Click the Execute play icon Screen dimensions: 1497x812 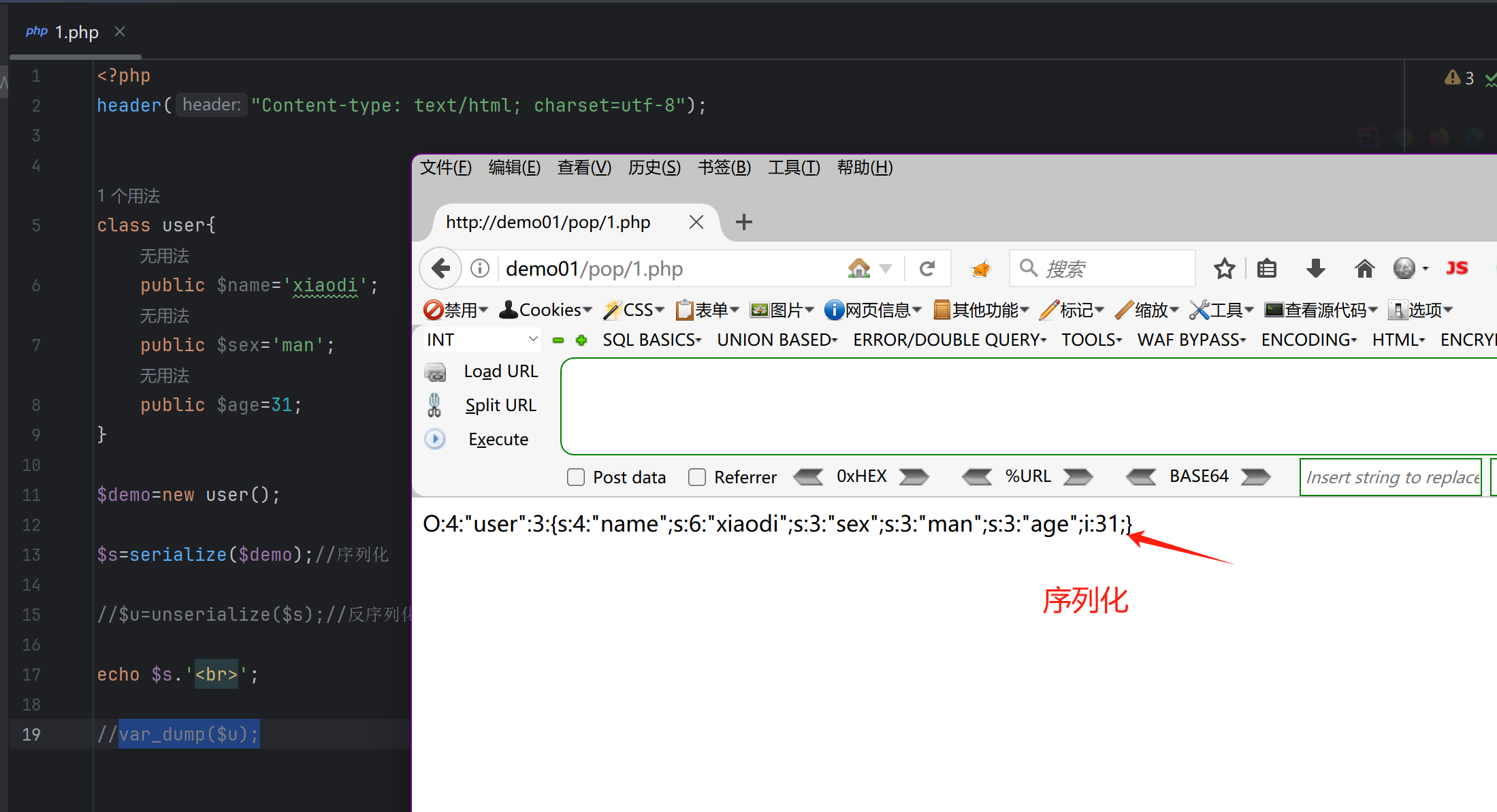coord(435,439)
